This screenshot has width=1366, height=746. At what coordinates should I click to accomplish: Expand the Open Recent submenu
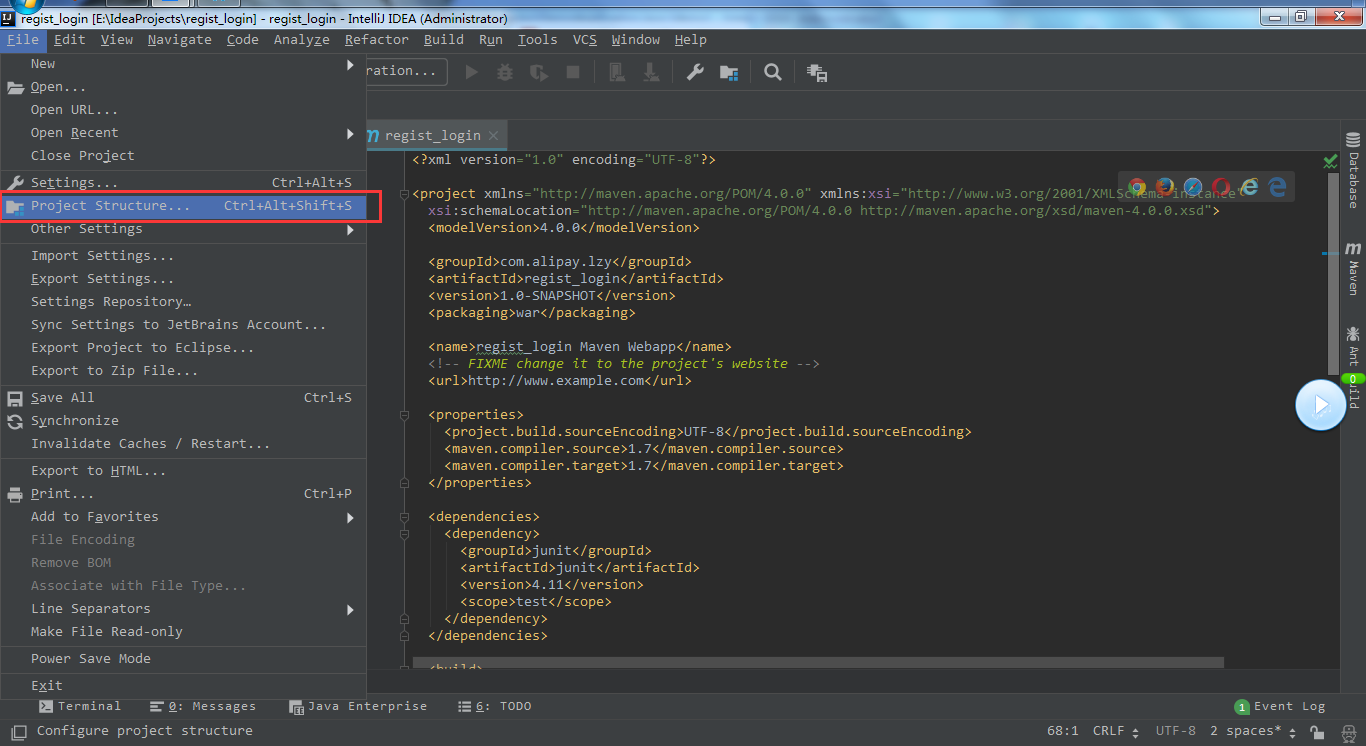(183, 132)
